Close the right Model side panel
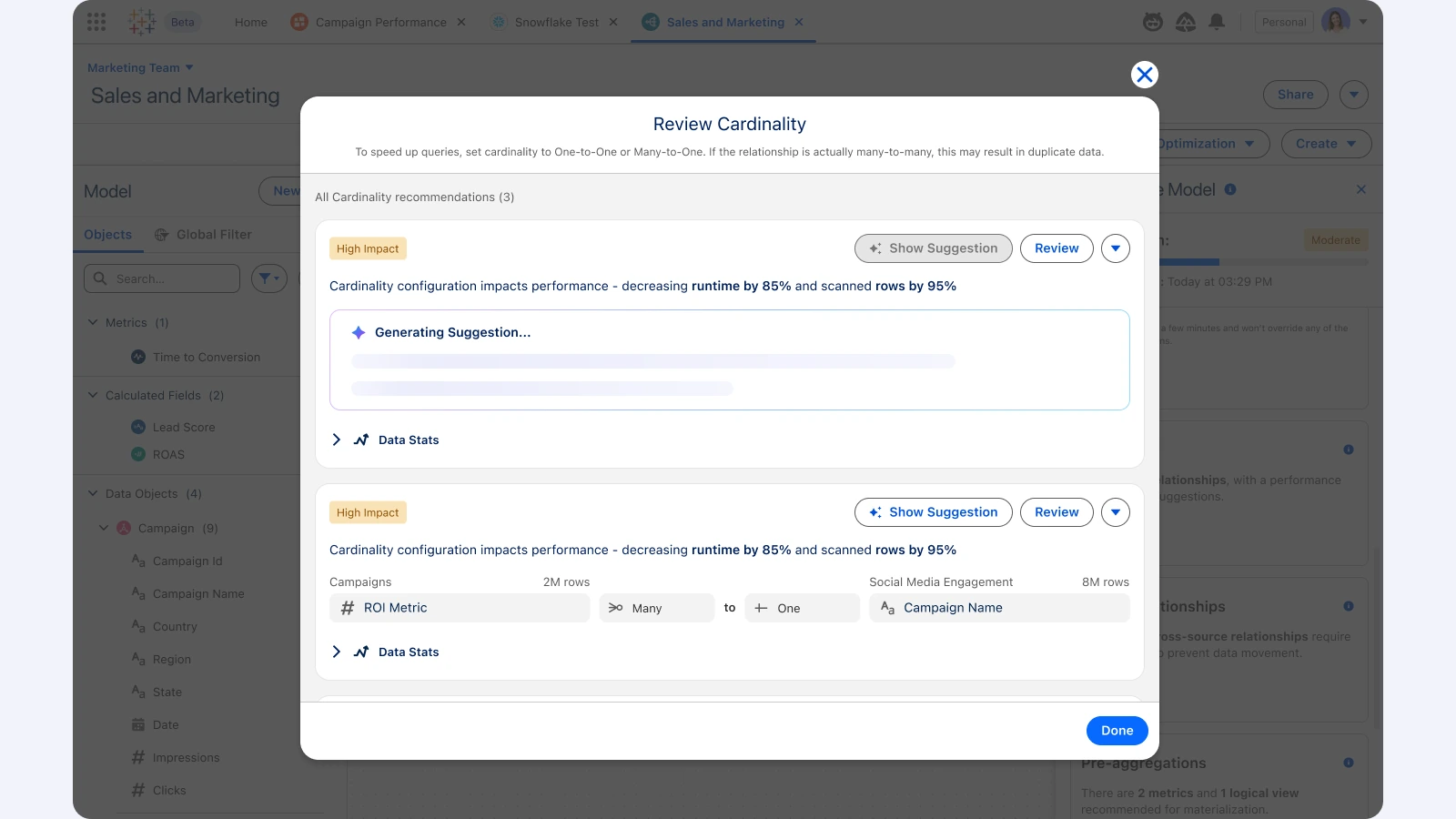 (x=1361, y=189)
